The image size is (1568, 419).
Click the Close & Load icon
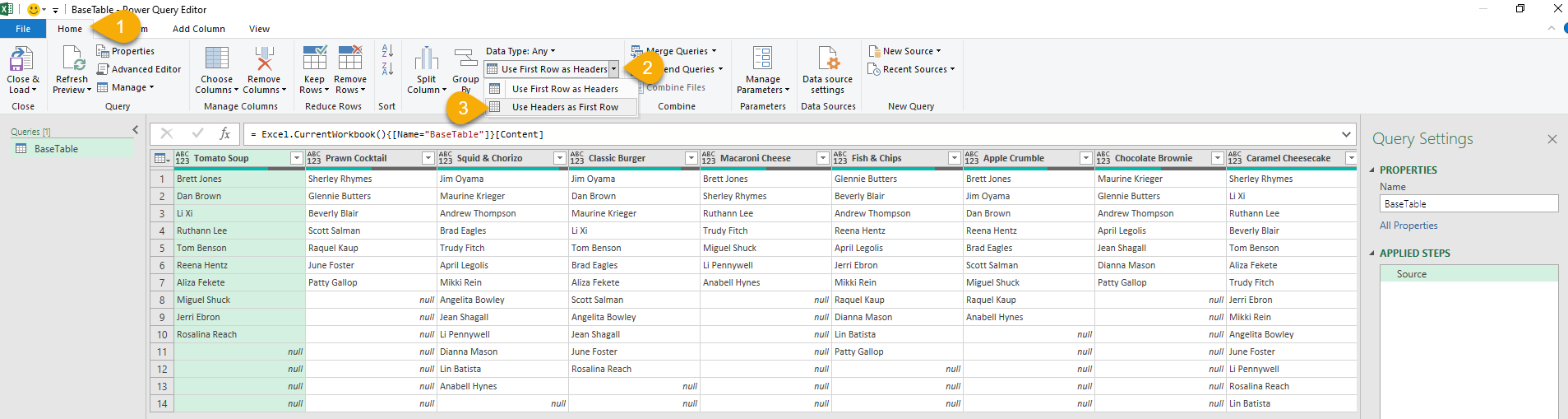[x=21, y=60]
